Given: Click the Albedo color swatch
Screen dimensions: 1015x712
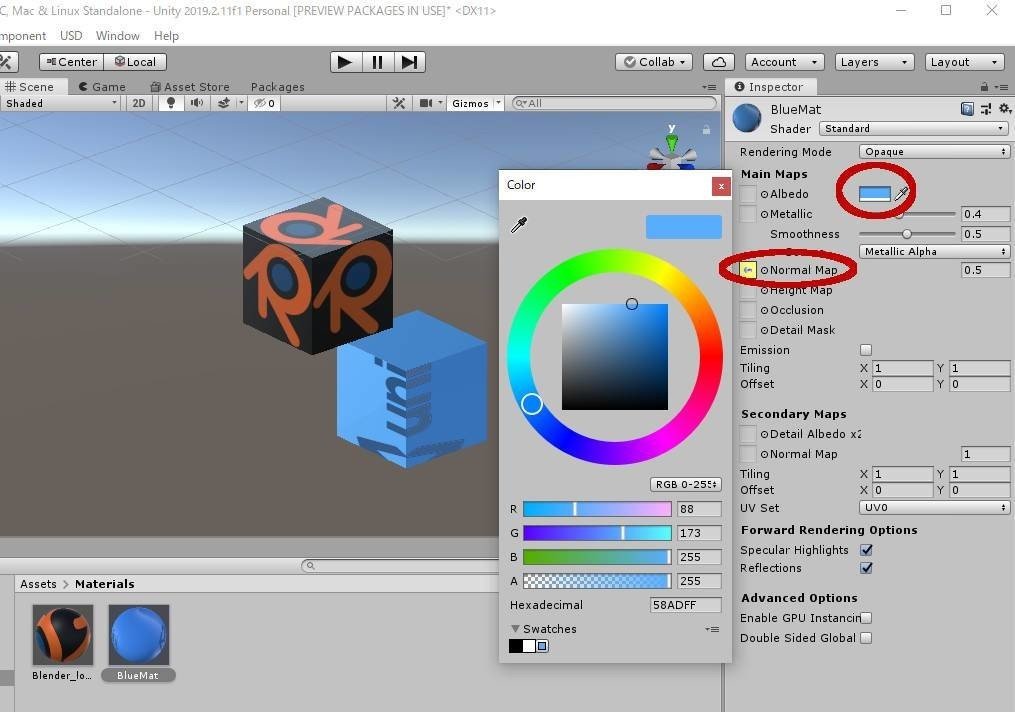Looking at the screenshot, I should point(875,194).
